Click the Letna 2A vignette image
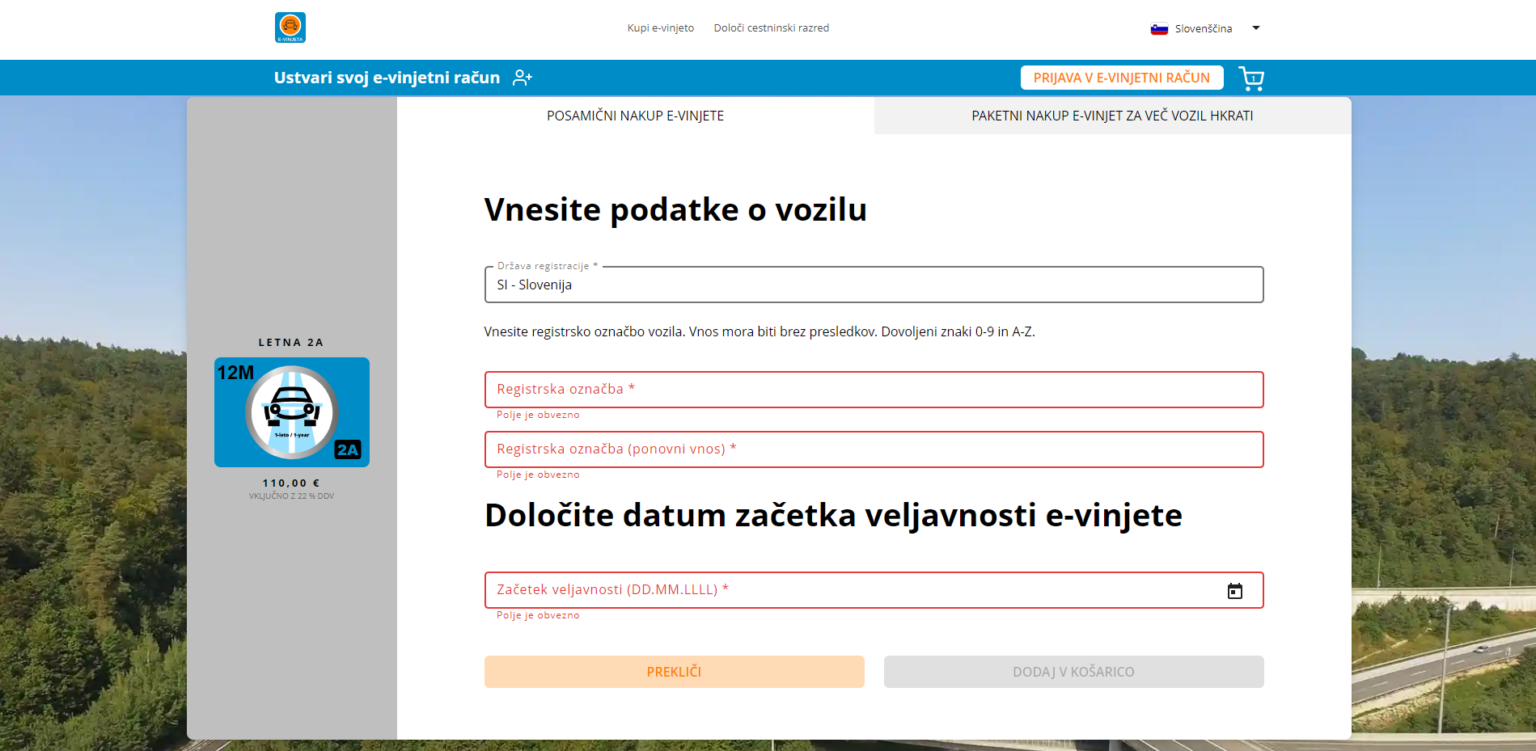 coord(292,412)
